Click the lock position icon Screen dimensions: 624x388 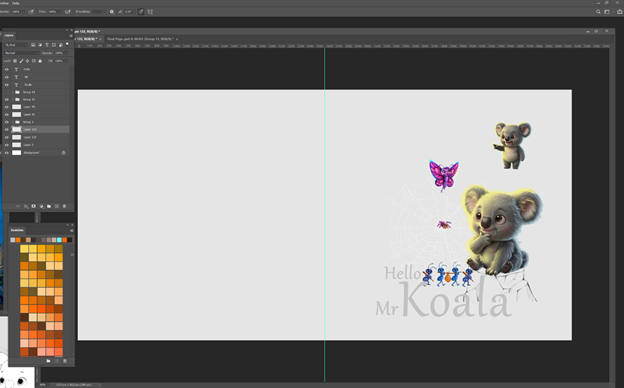click(27, 61)
